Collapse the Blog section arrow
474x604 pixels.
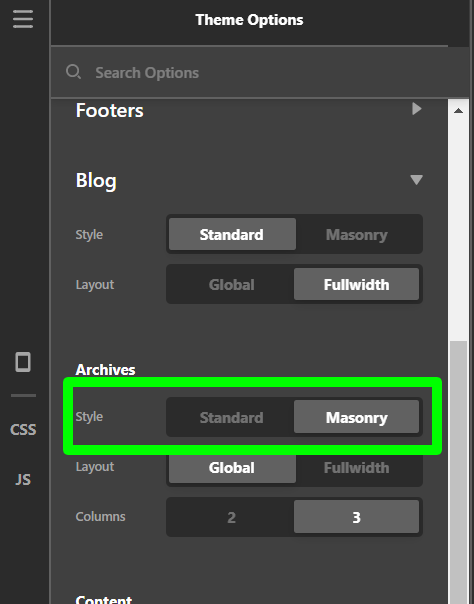[x=416, y=180]
